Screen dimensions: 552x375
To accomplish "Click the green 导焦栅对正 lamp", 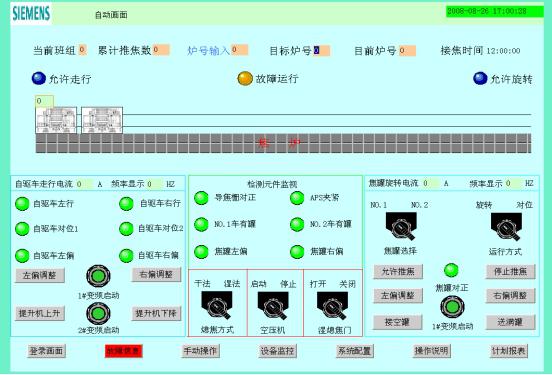I will coord(202,198).
